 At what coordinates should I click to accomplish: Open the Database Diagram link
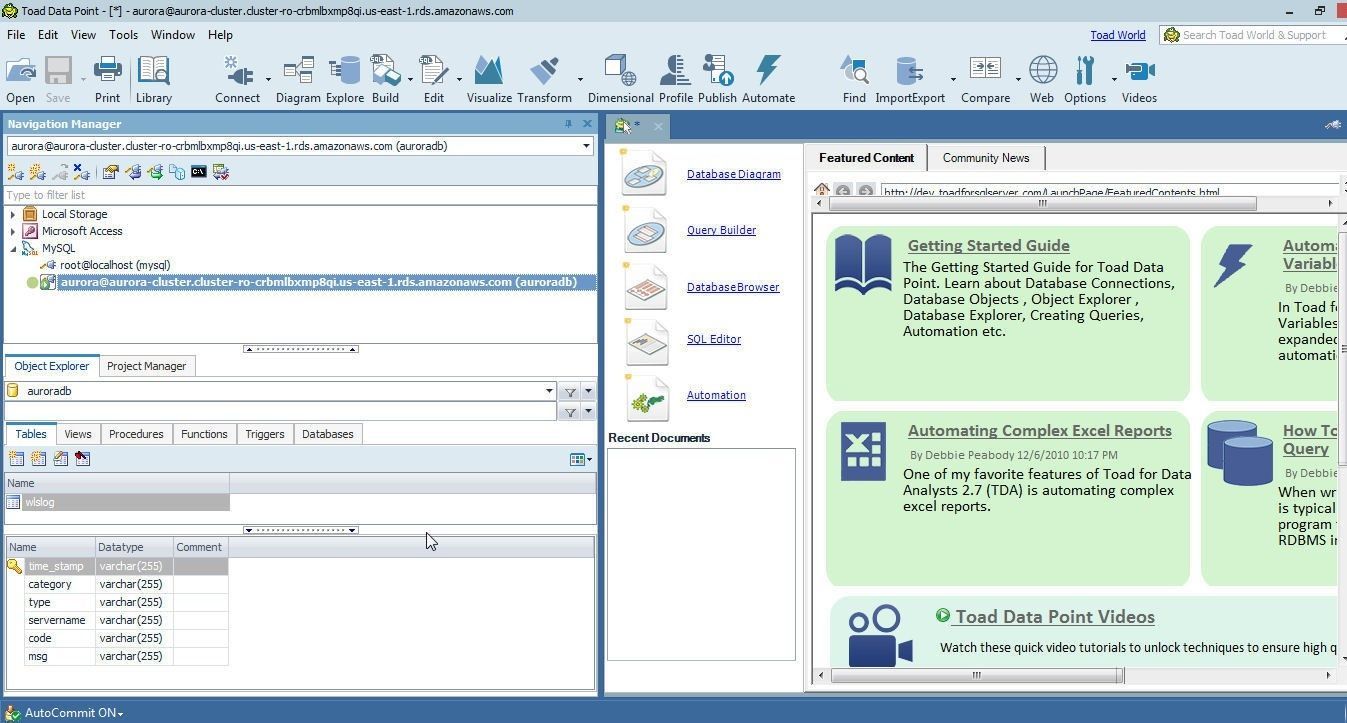click(x=733, y=174)
